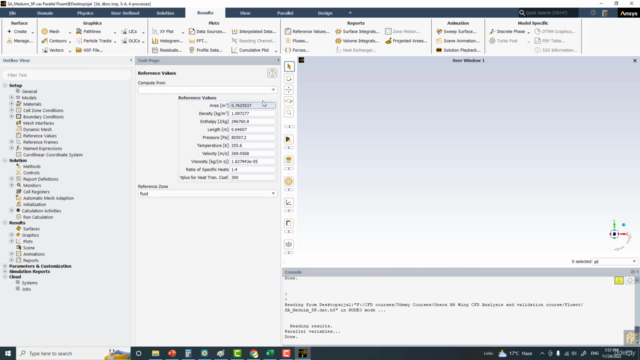This screenshot has height=360, width=640.
Task: Switch to the View ribbon tab
Action: tap(245, 13)
